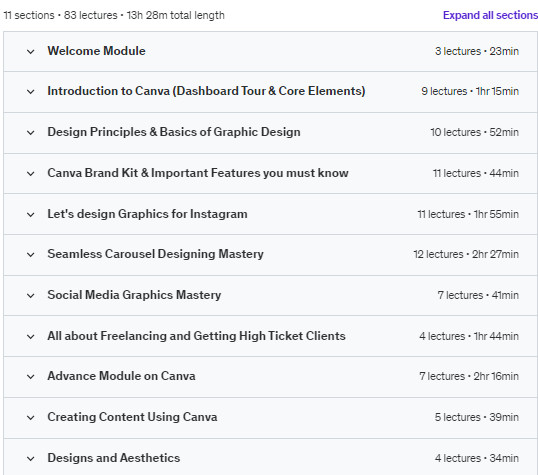Expand Advance Module on Canva chevron
The image size is (538, 475).
pos(31,377)
